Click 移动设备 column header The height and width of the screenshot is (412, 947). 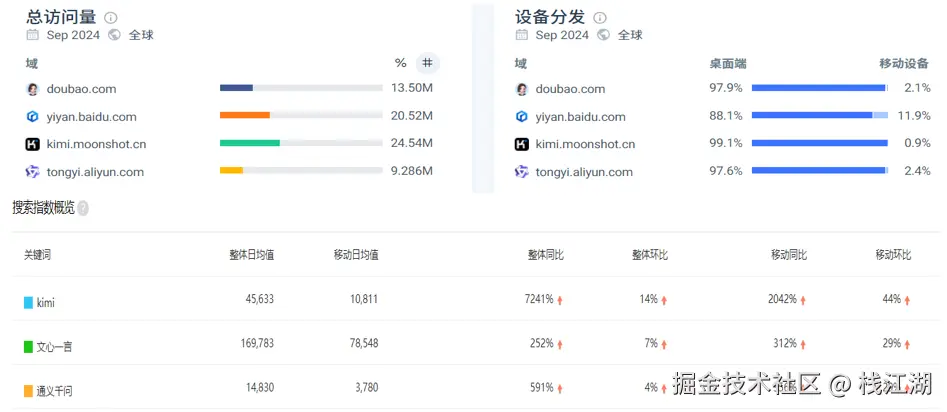[x=904, y=63]
